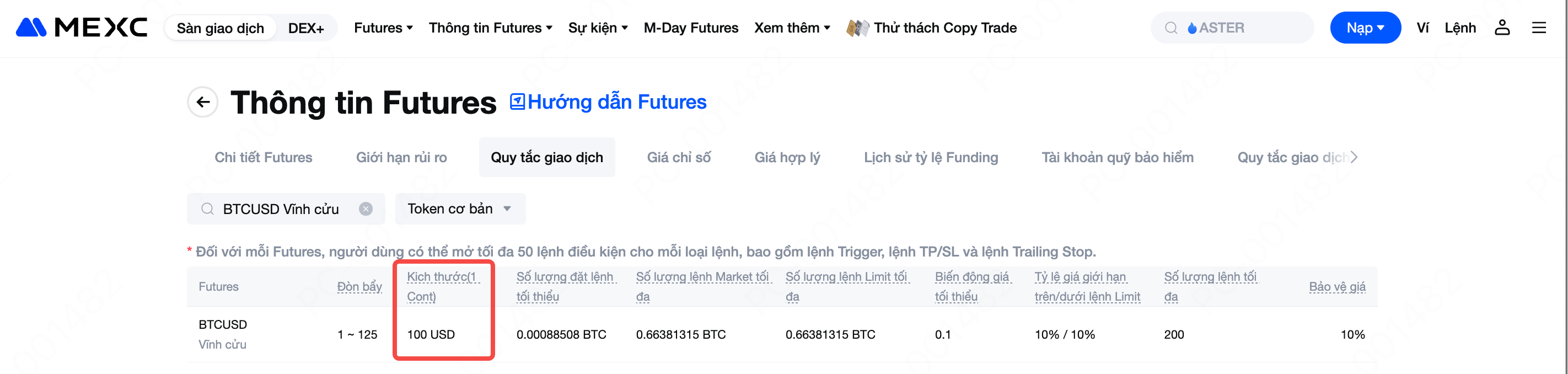Expand the Sự kiện menu
Image resolution: width=1568 pixels, height=374 pixels.
[x=598, y=28]
